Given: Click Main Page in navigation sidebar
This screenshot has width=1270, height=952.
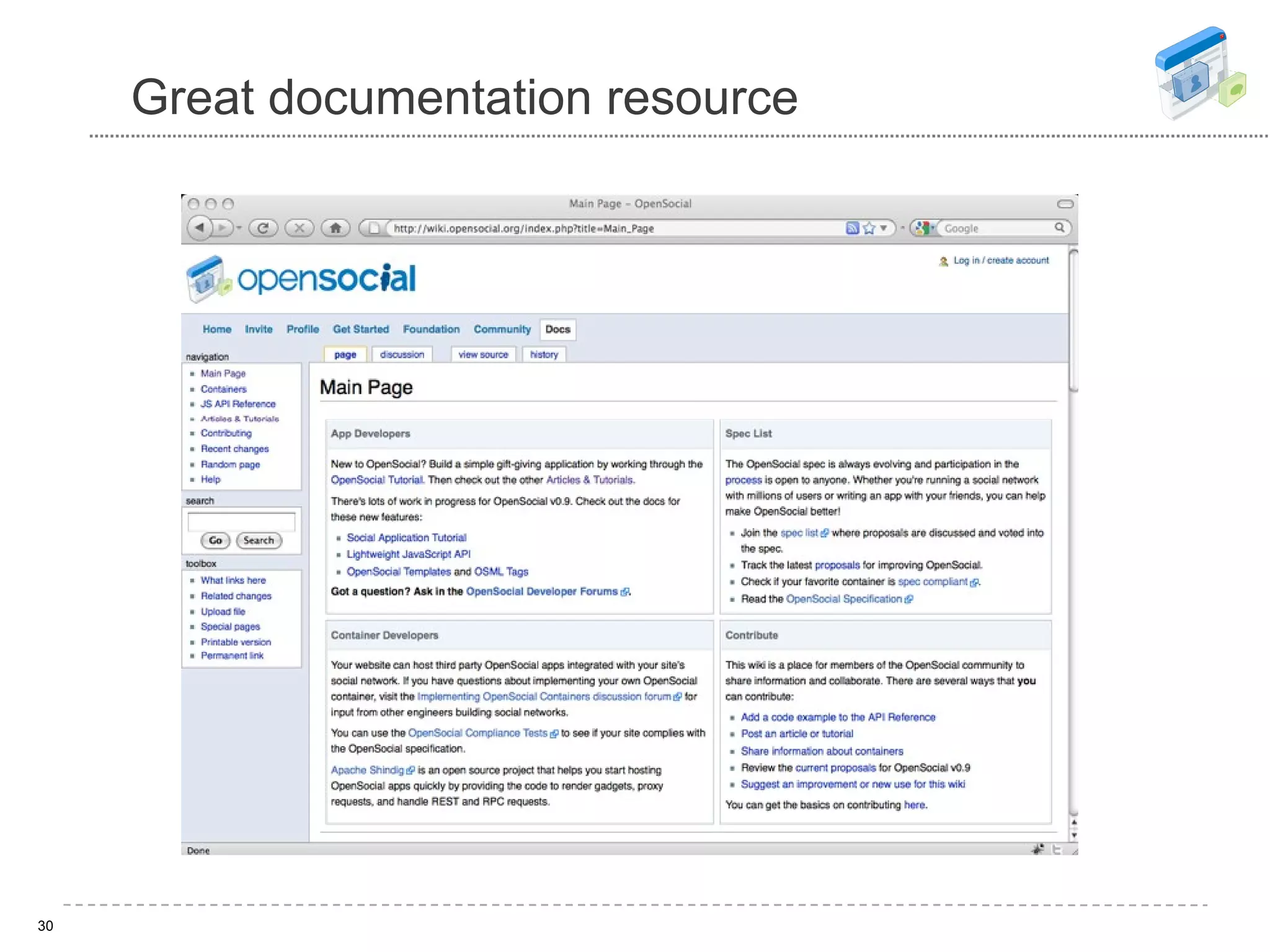Looking at the screenshot, I should coord(223,373).
